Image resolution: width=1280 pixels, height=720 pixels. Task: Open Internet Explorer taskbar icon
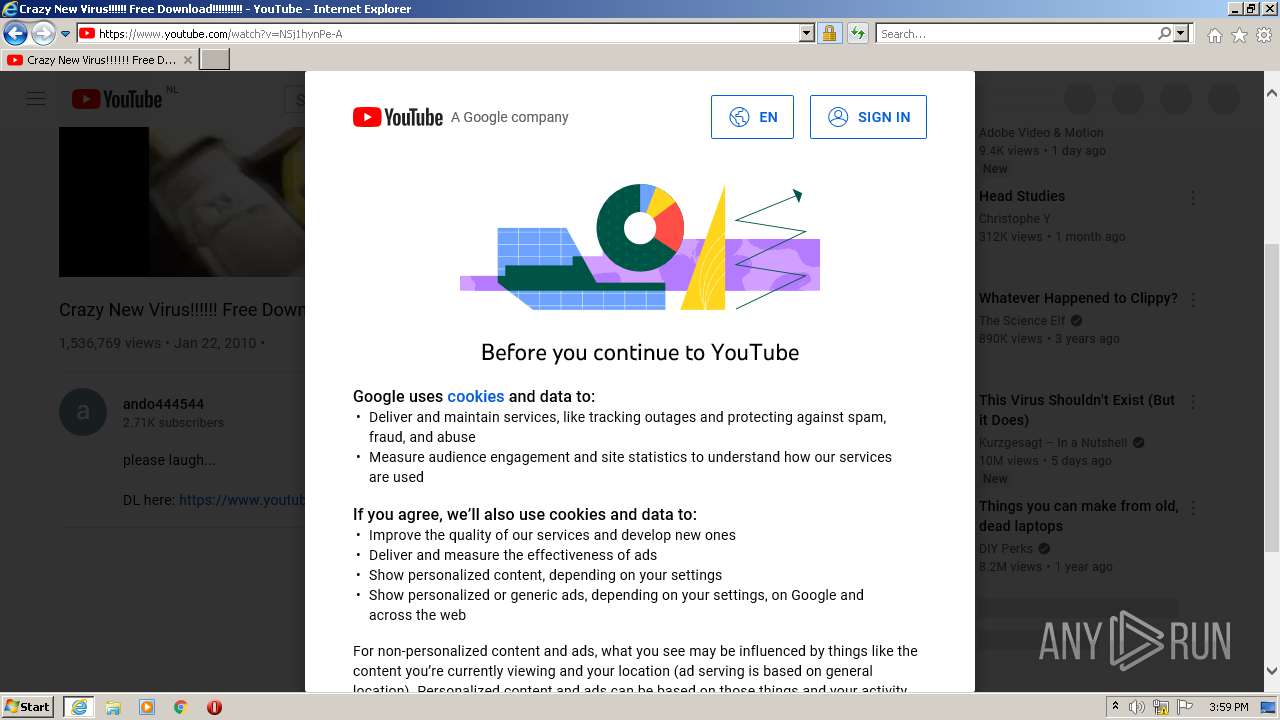78,707
